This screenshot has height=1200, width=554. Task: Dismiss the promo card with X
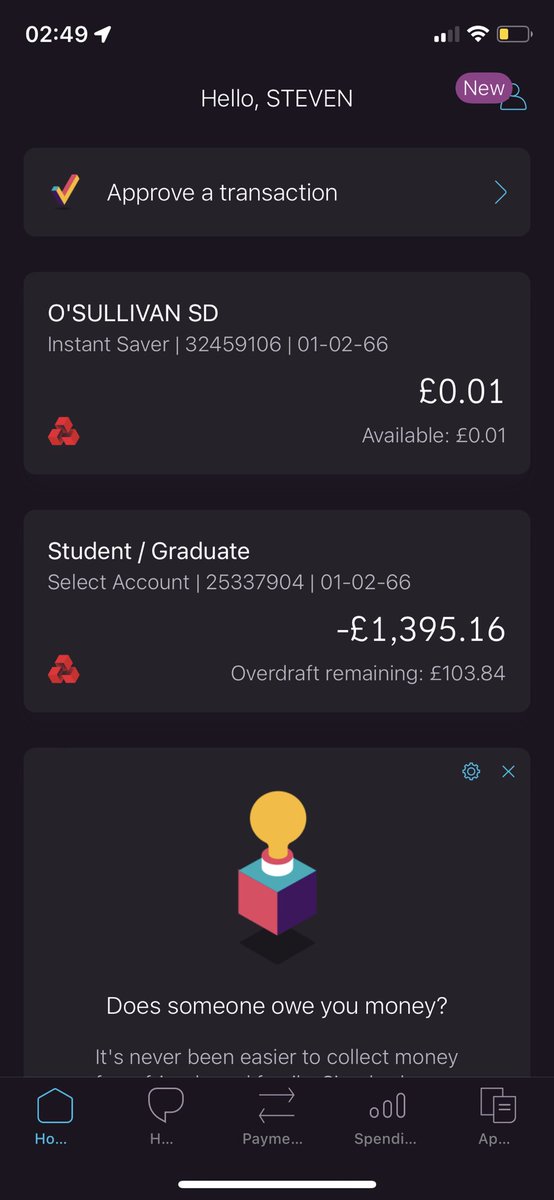[x=508, y=771]
